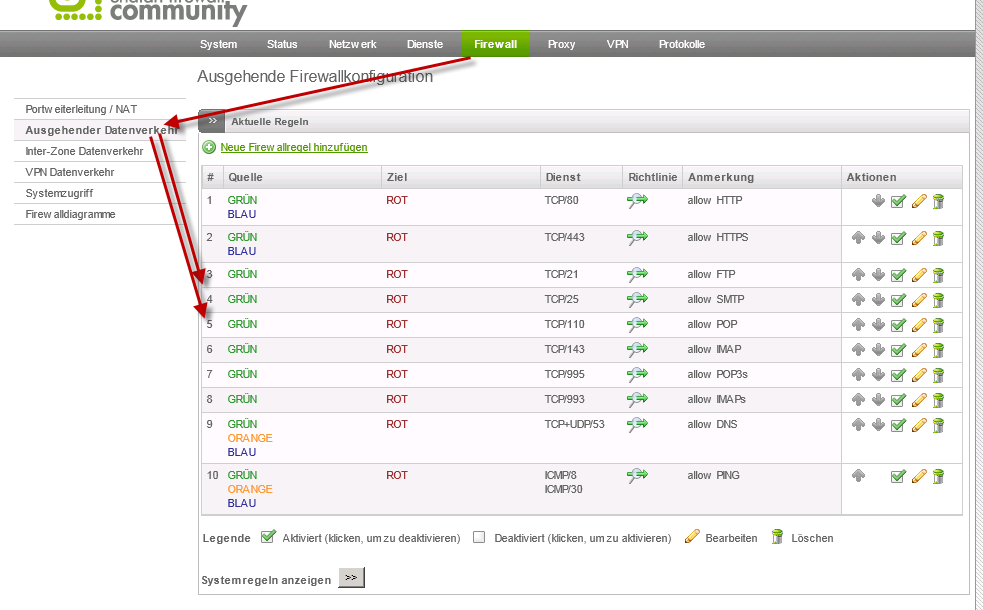Edit the allow SMTP rule
The image size is (983, 610).
tap(918, 300)
